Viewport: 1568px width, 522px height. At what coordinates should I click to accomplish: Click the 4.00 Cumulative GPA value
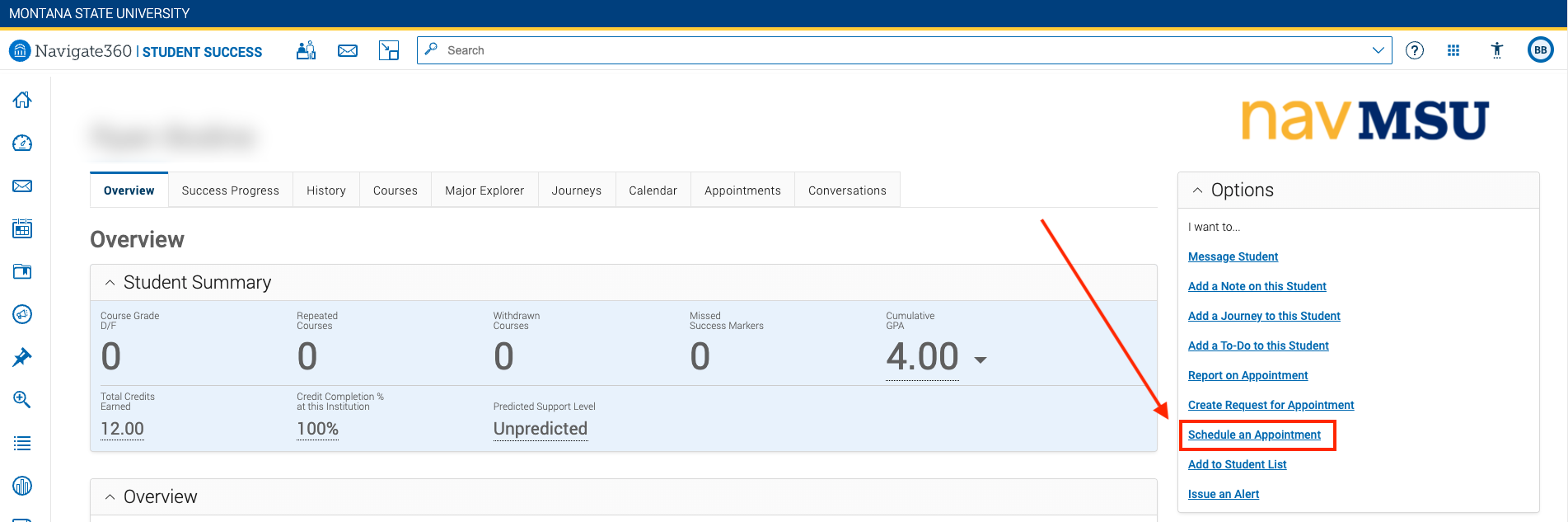pyautogui.click(x=922, y=357)
